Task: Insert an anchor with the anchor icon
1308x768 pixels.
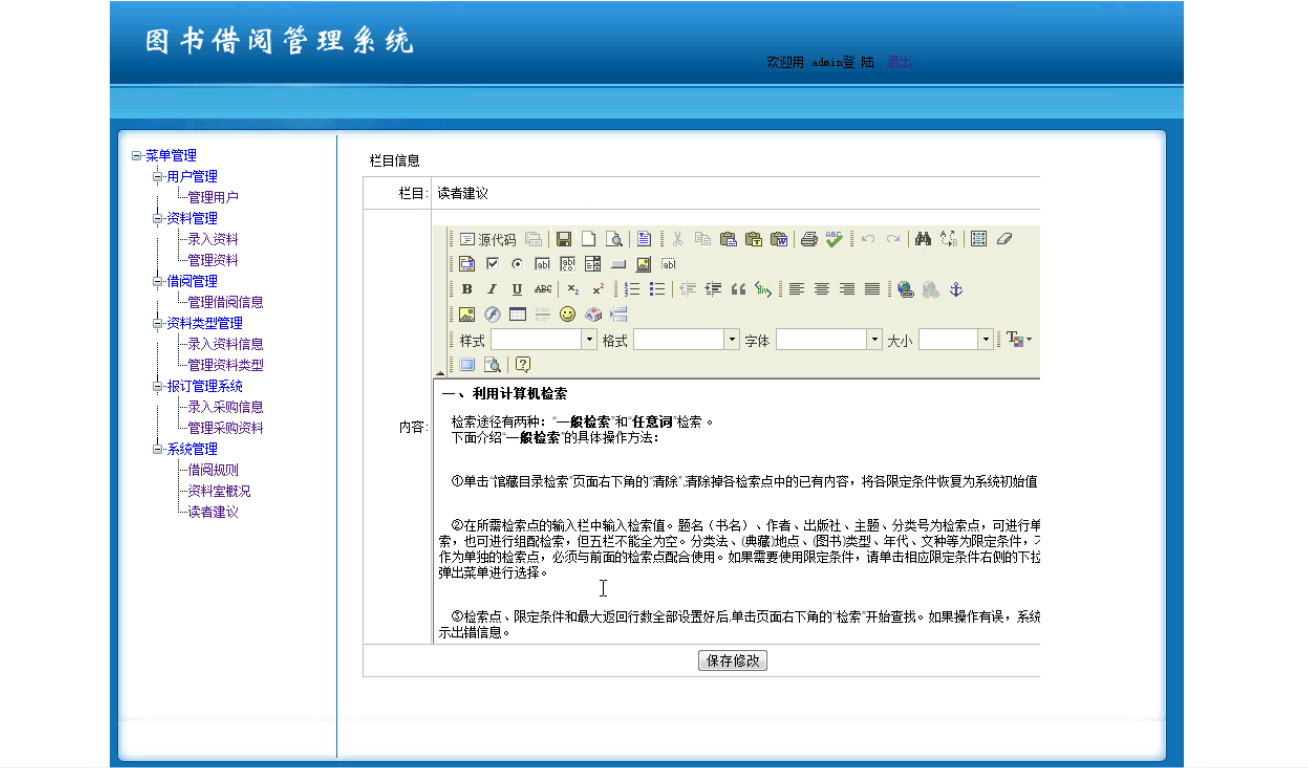Action: pos(956,289)
